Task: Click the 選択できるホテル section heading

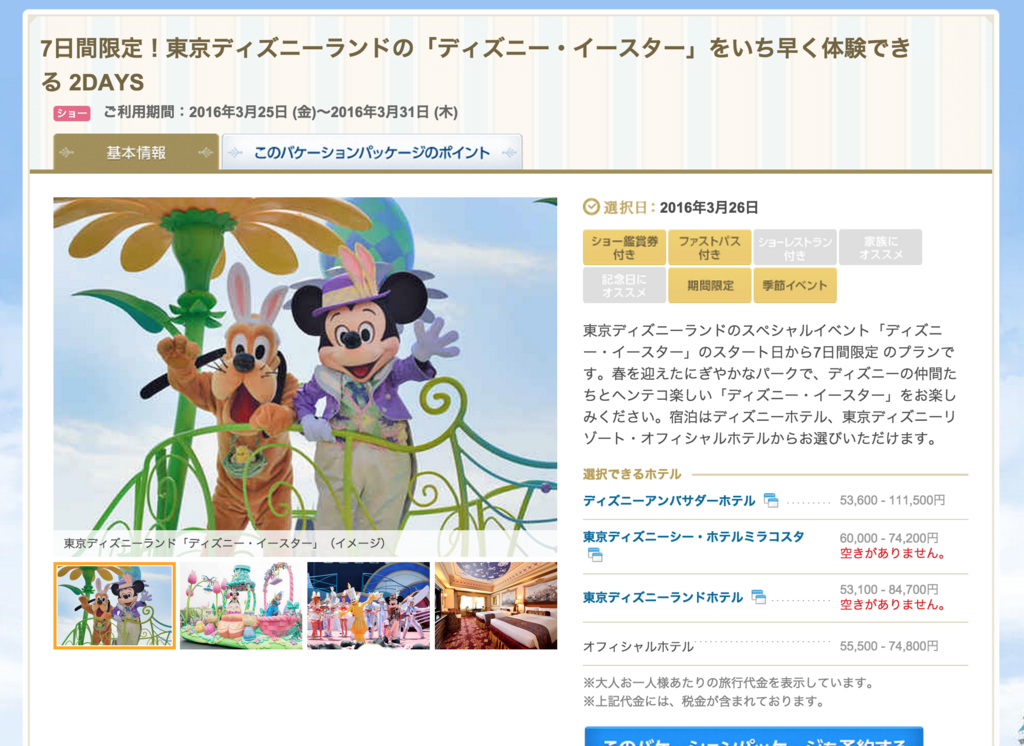Action: 632,474
